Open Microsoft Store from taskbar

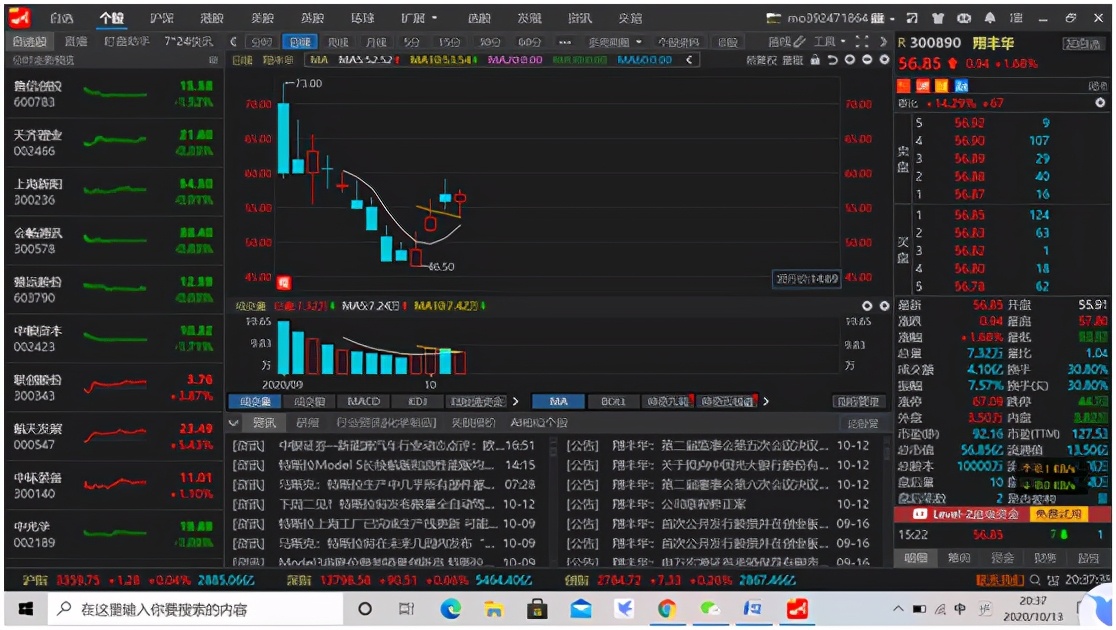(537, 609)
